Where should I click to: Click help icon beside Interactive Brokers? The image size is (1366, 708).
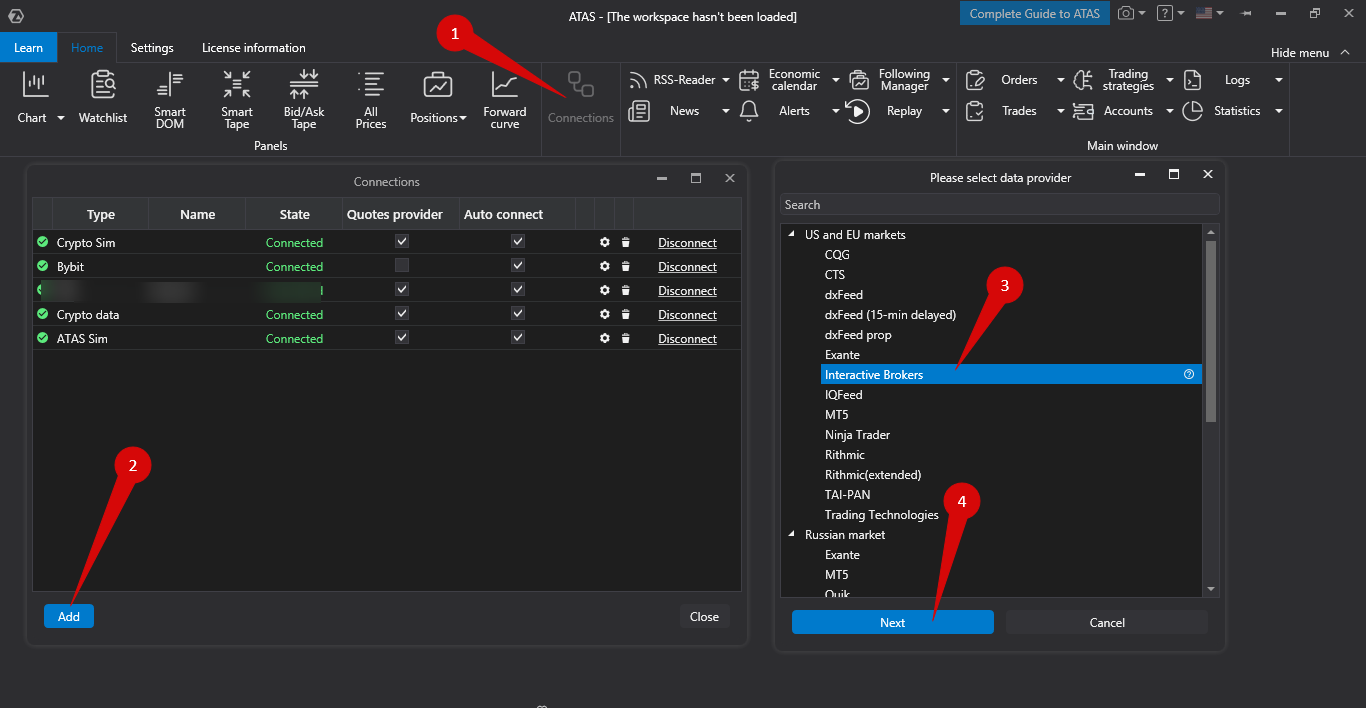pos(1189,375)
